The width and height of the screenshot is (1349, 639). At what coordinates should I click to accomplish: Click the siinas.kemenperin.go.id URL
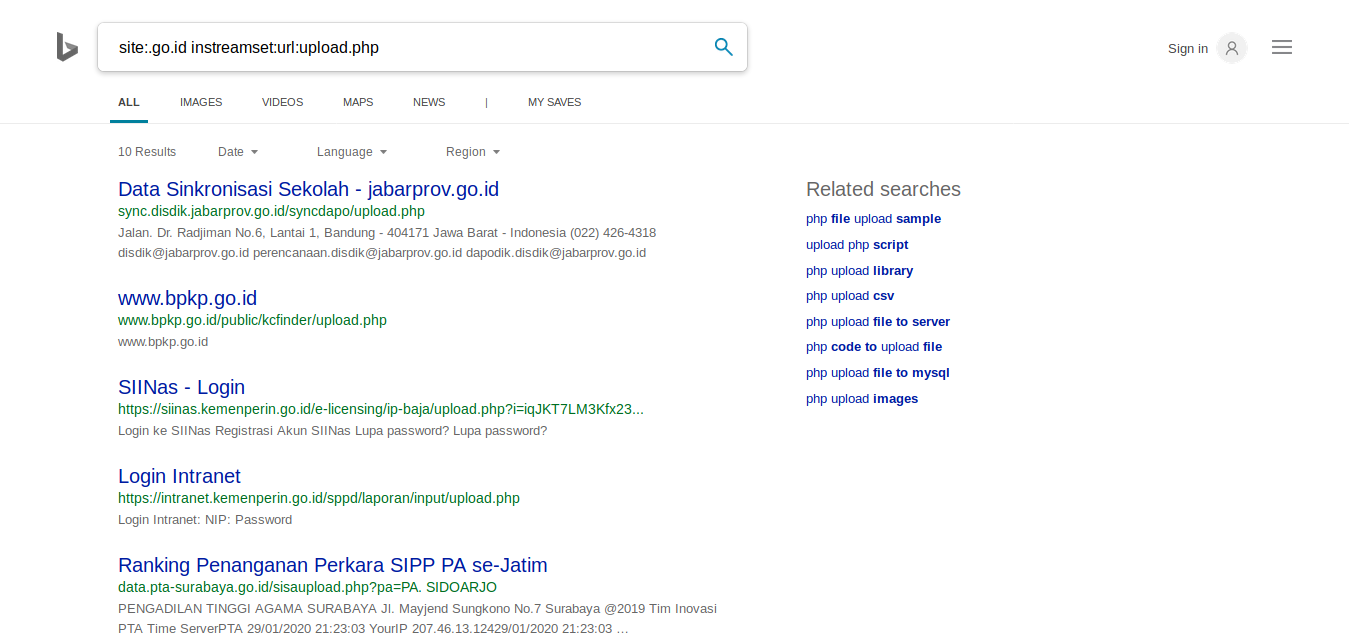pyautogui.click(x=381, y=409)
